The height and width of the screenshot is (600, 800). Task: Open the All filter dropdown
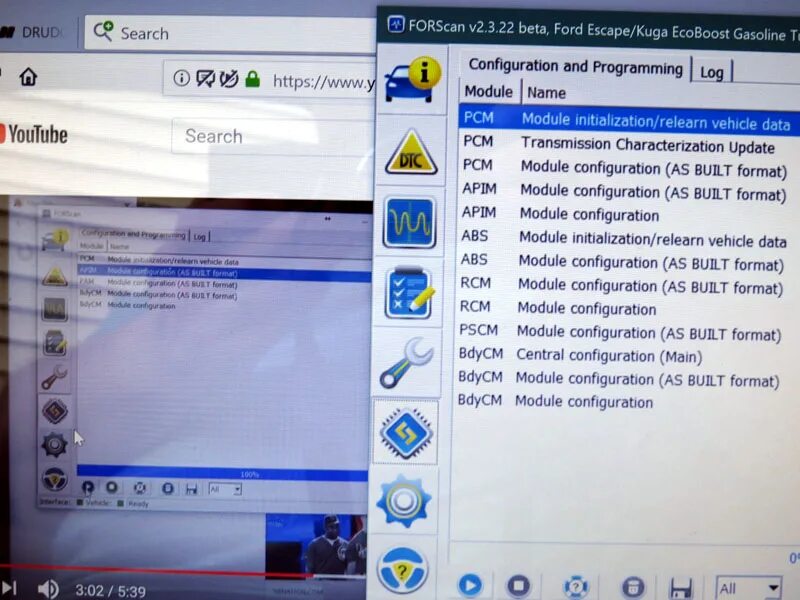(748, 588)
